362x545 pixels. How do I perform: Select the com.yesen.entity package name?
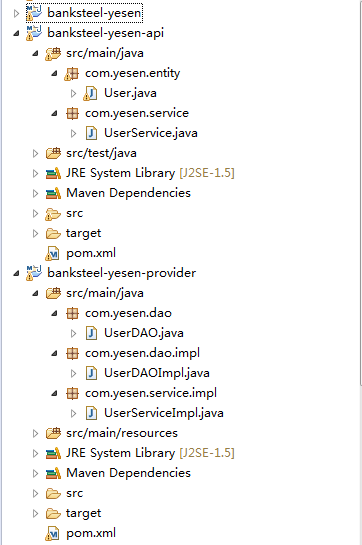[x=132, y=73]
